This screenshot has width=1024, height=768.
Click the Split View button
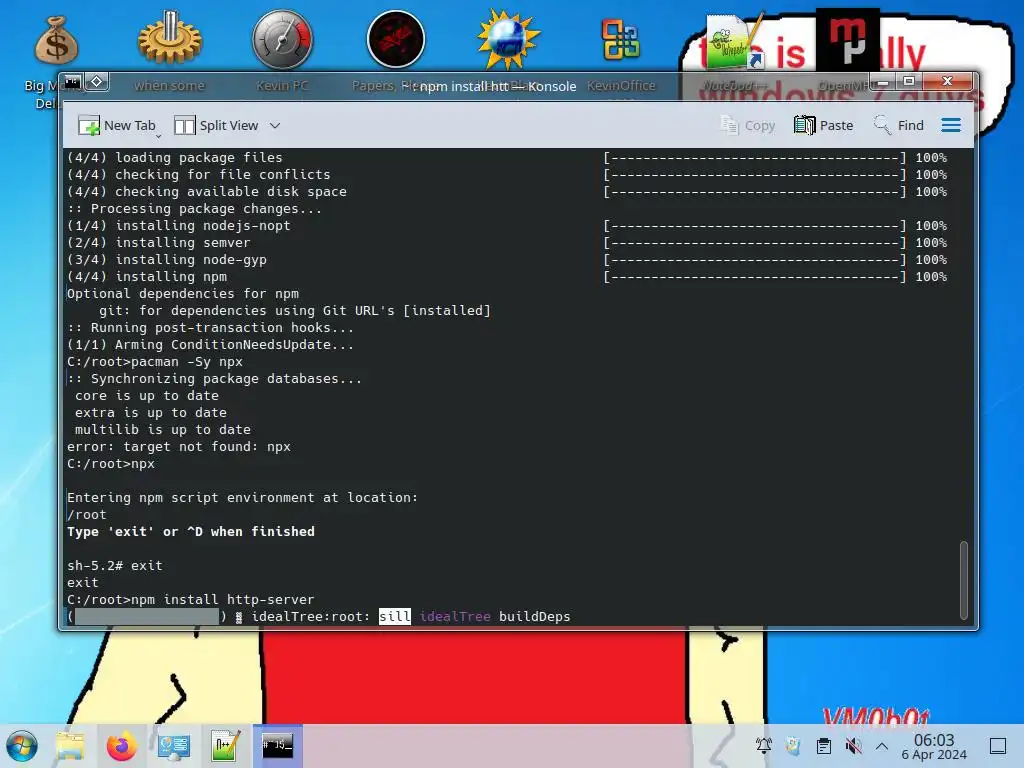pos(216,125)
